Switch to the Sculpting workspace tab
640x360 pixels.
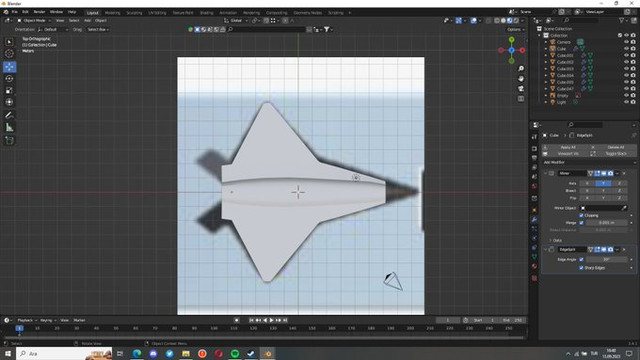(134, 13)
